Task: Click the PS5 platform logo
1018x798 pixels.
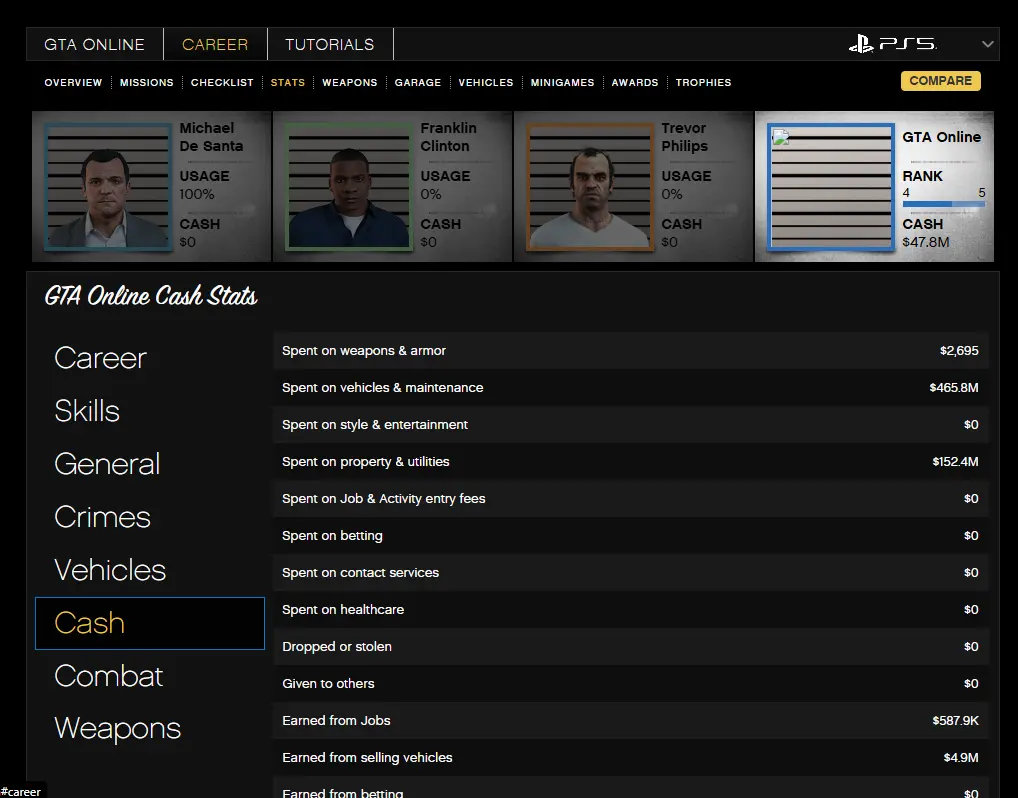Action: click(892, 44)
